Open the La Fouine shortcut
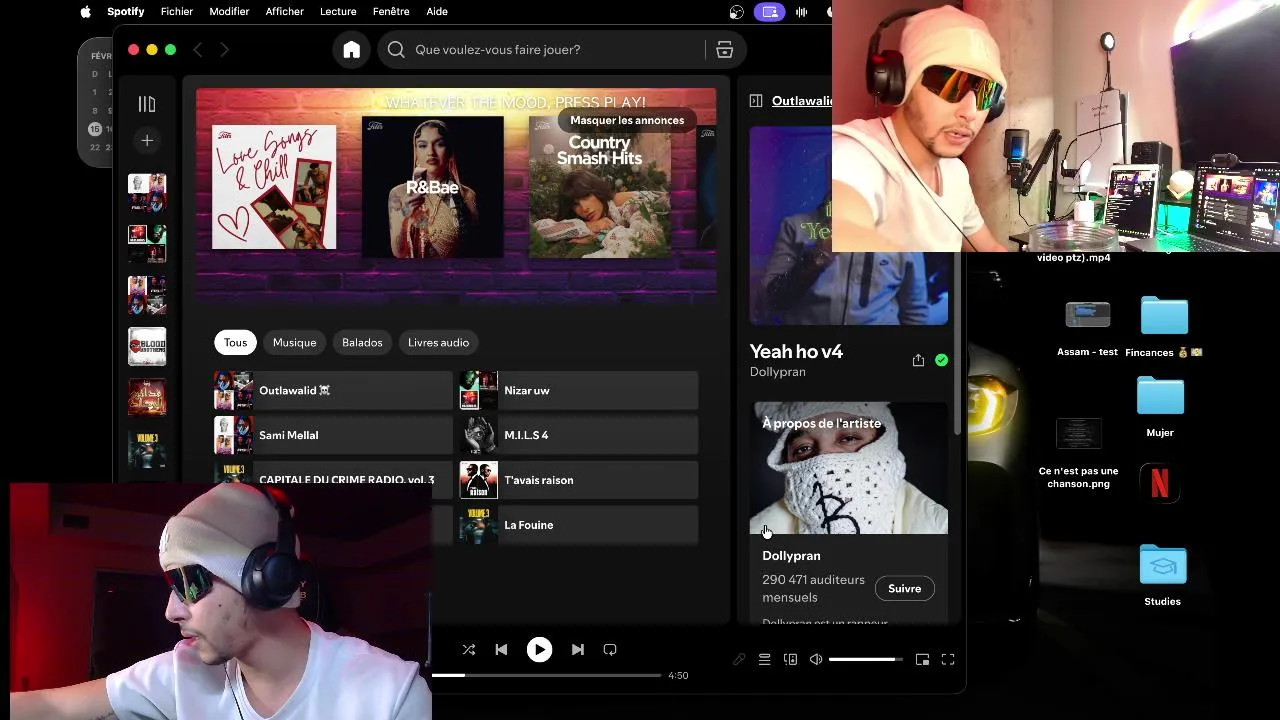 [578, 525]
